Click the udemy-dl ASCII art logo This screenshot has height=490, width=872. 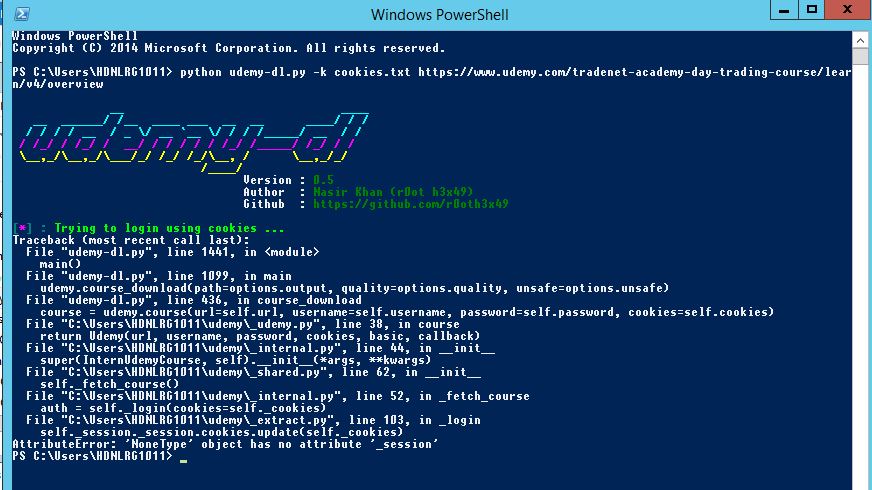pyautogui.click(x=194, y=143)
